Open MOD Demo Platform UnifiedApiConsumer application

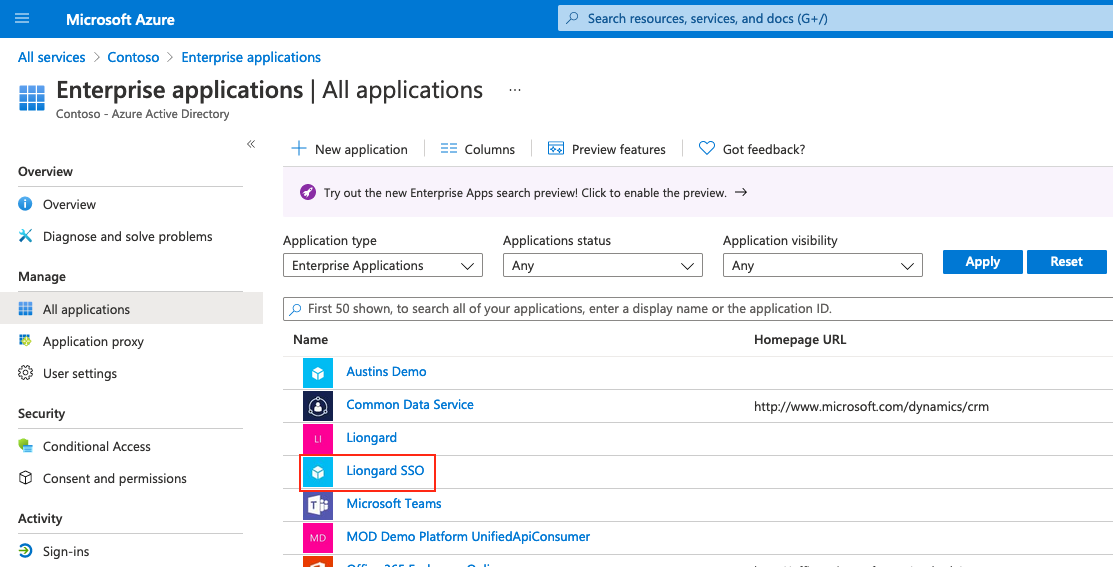point(468,536)
